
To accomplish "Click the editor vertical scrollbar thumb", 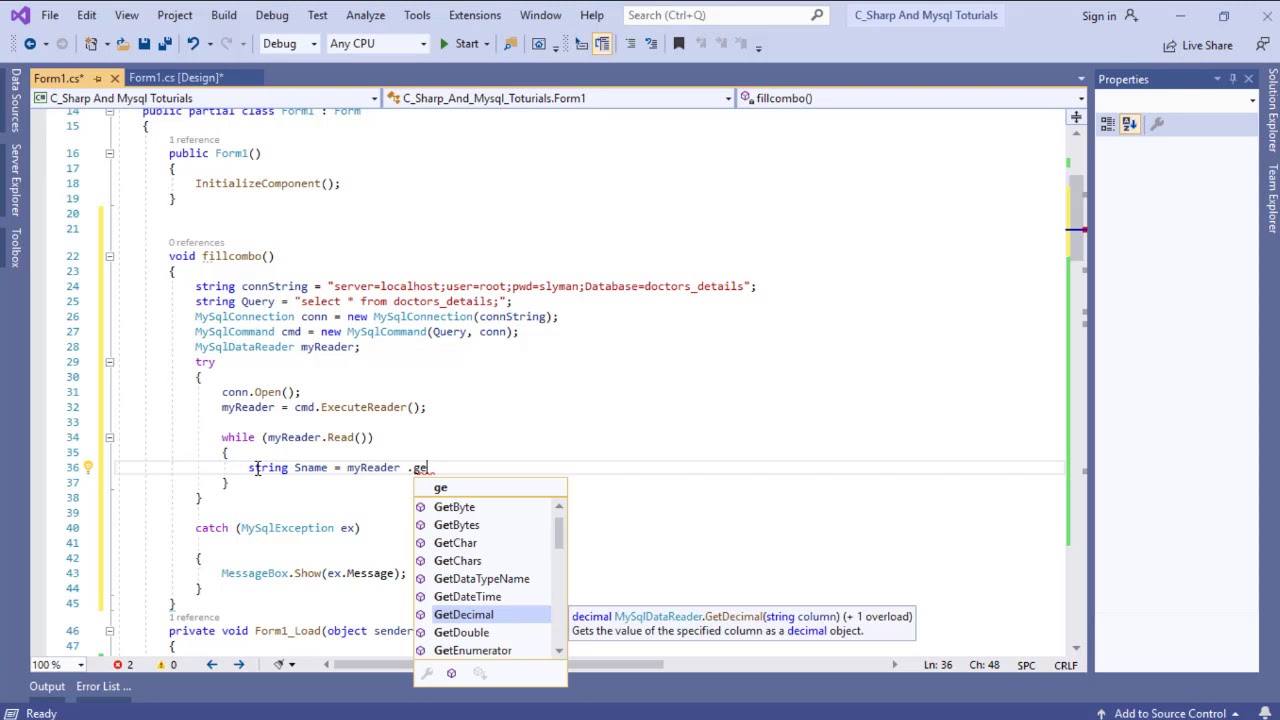I will tap(1076, 218).
